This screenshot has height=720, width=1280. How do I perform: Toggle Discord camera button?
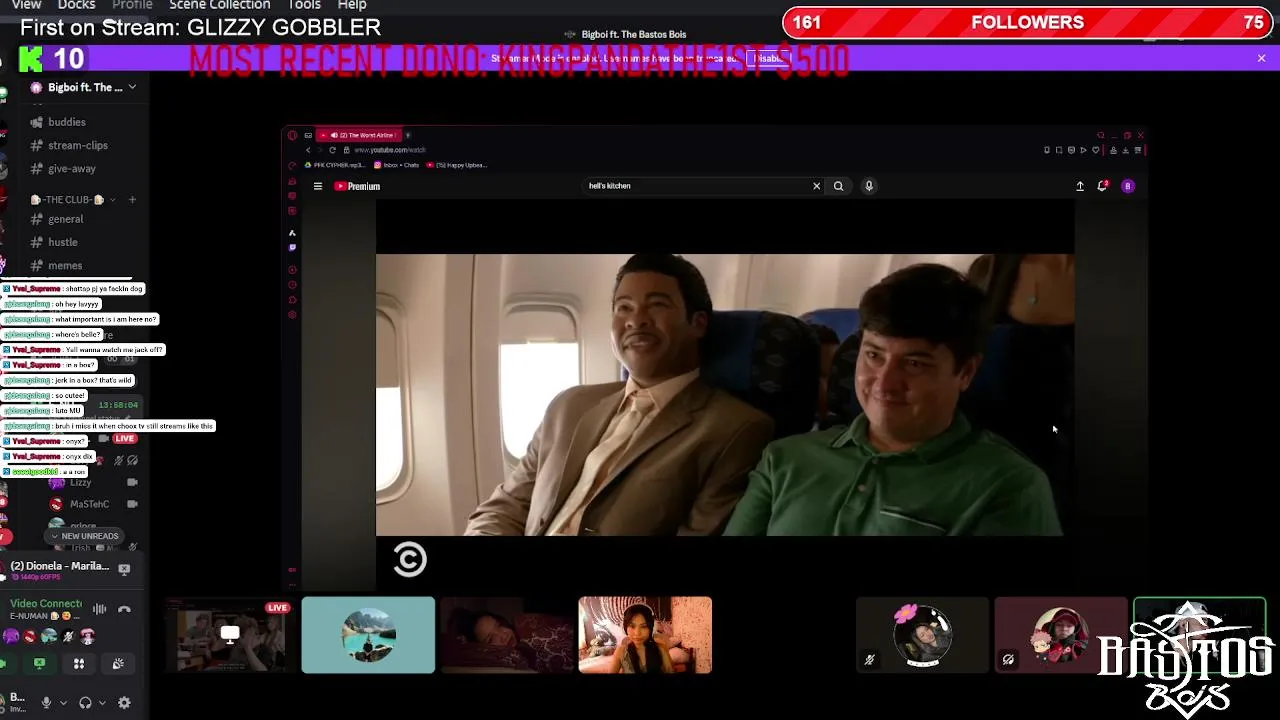pos(4,664)
